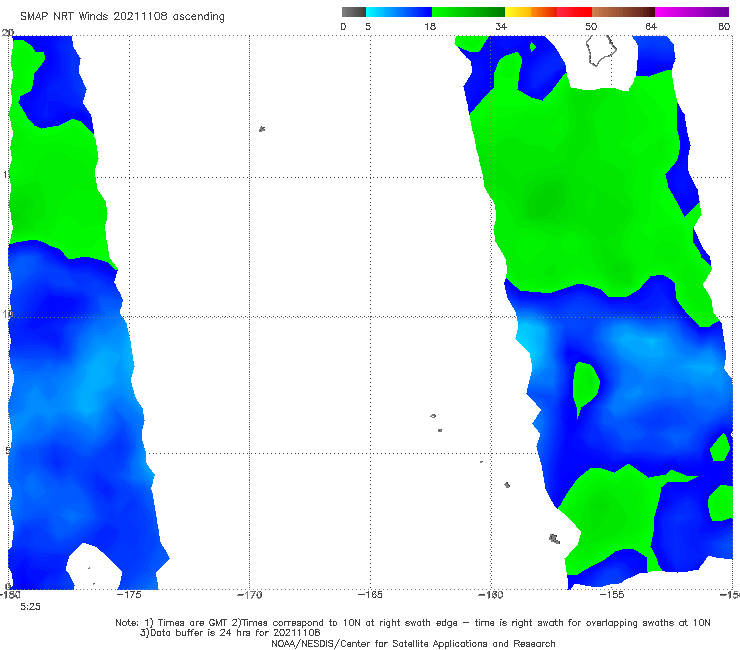Pick the yellow-orange segment of the colorbar
The width and height of the screenshot is (740, 650).
pyautogui.click(x=531, y=12)
